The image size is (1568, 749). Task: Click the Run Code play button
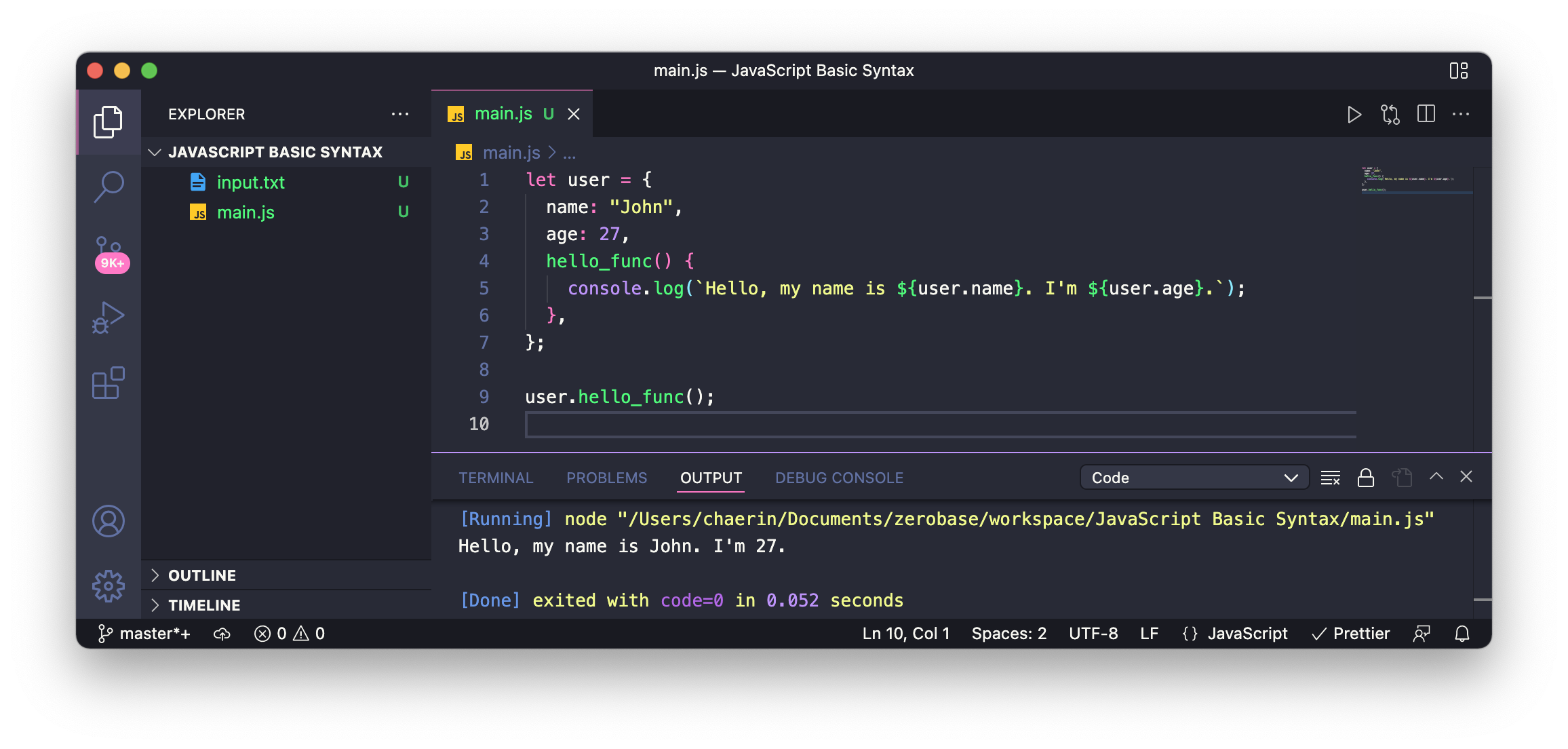(x=1354, y=115)
